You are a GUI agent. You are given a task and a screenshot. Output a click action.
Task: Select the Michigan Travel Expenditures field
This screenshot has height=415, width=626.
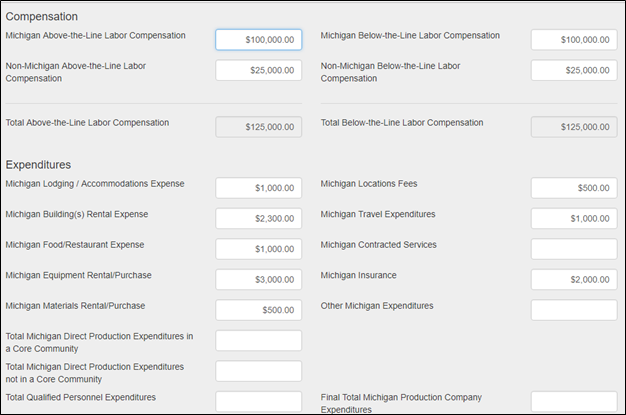(573, 218)
